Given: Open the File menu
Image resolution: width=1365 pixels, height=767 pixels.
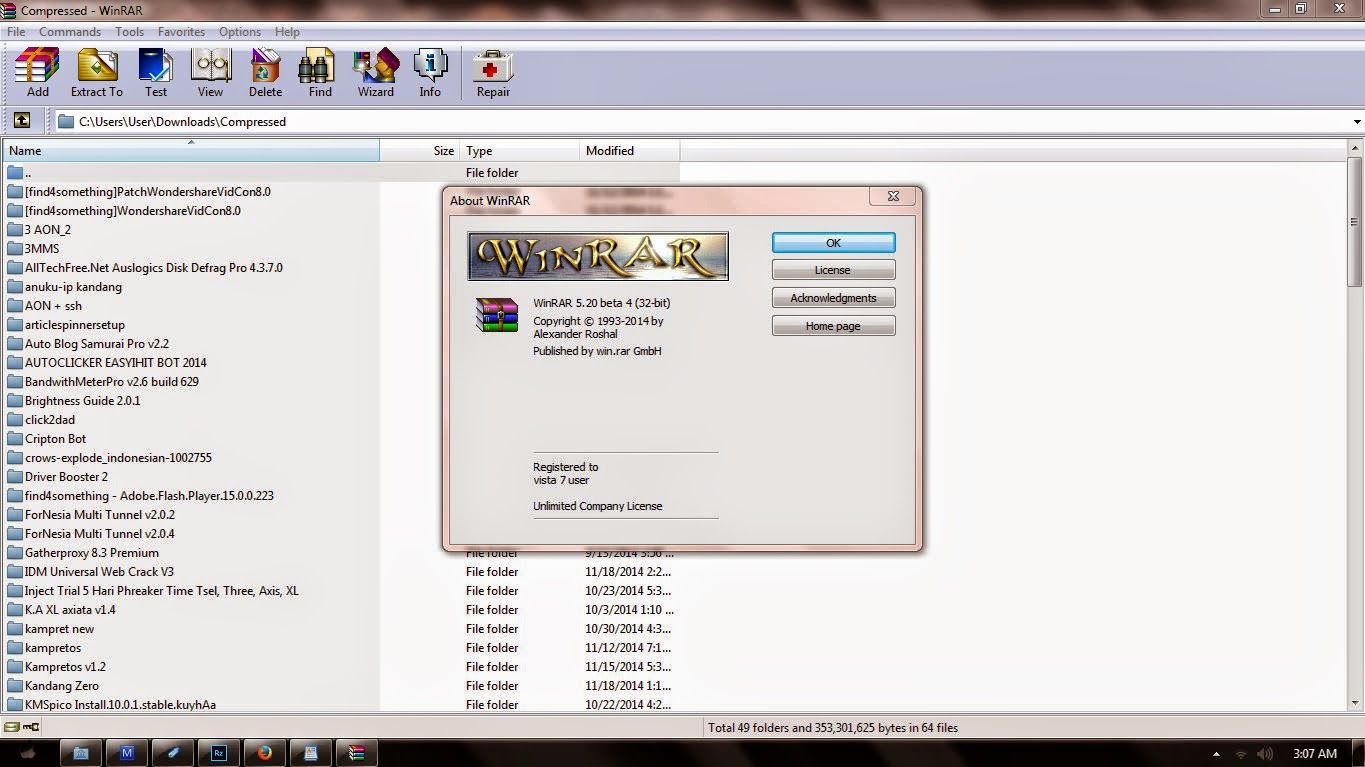Looking at the screenshot, I should point(16,32).
